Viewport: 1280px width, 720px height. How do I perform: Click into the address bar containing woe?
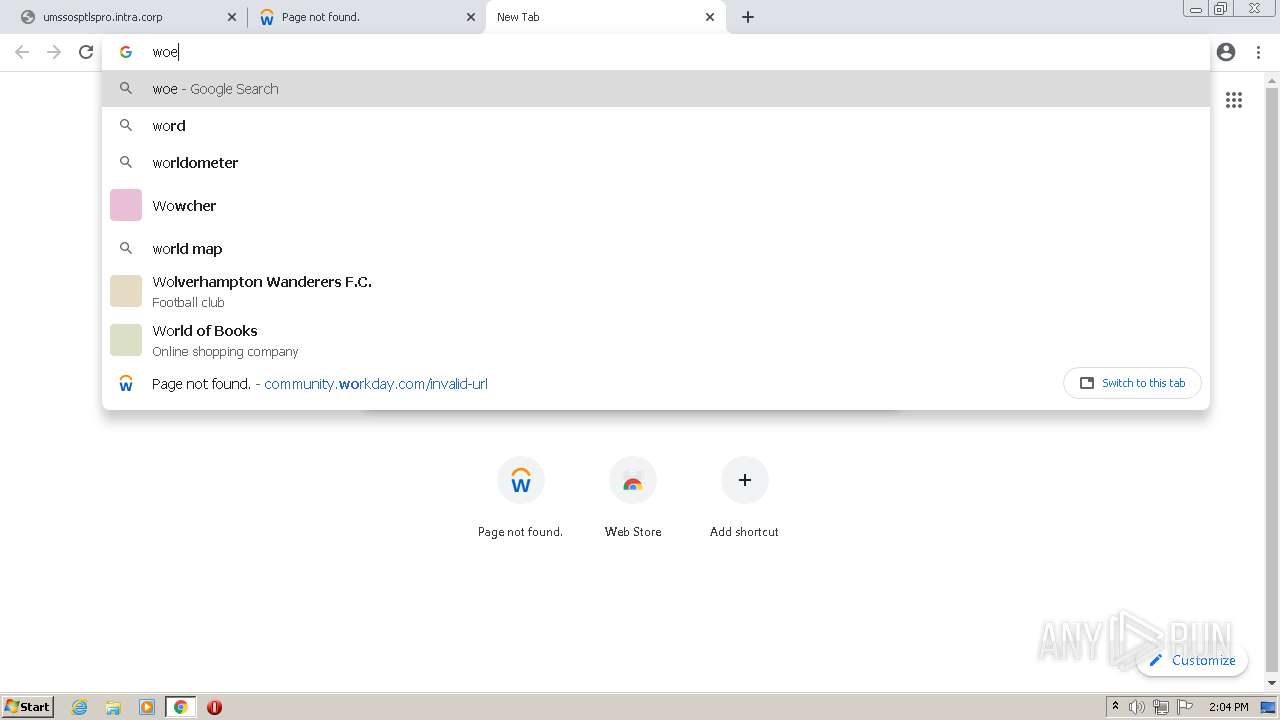click(x=655, y=52)
